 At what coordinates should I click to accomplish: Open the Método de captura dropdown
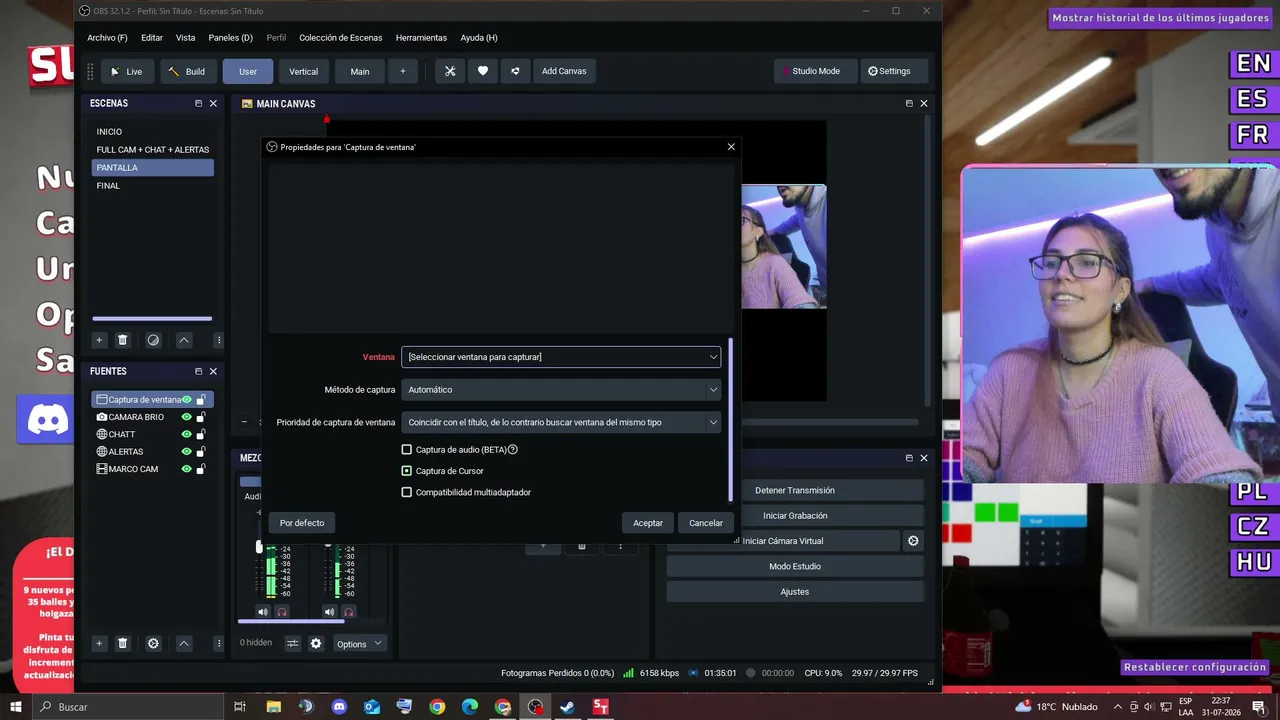(561, 390)
